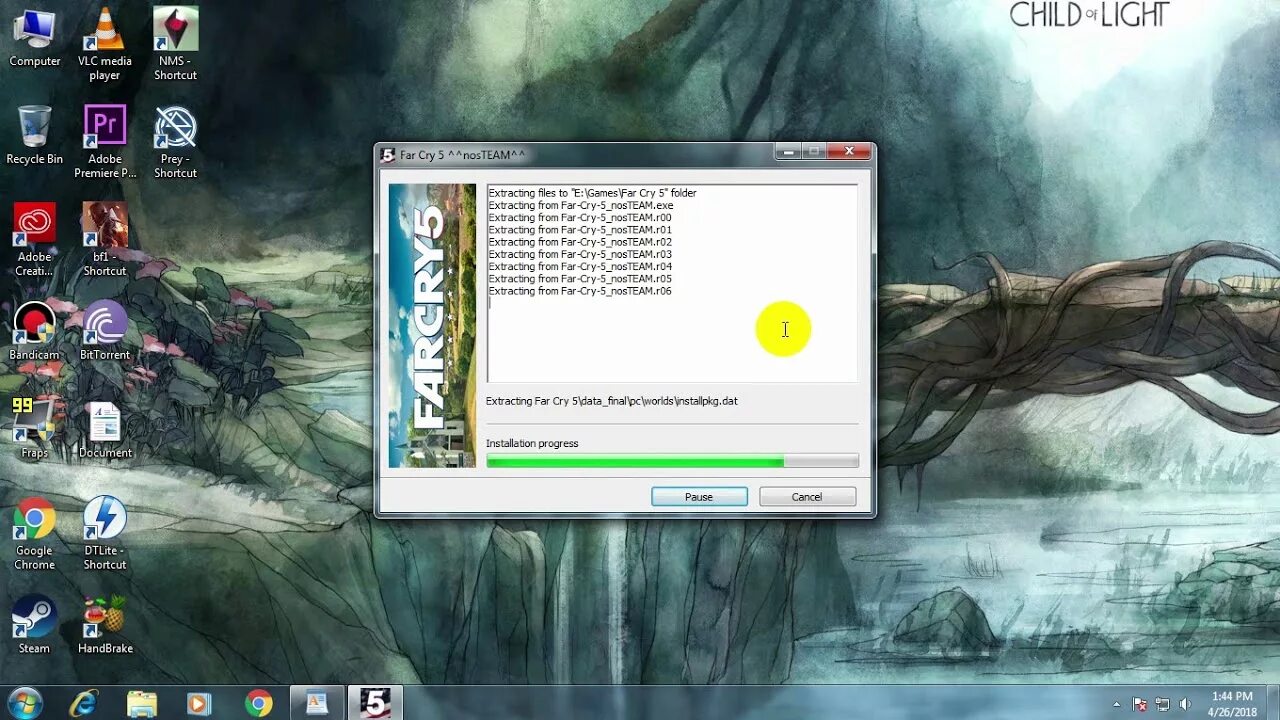Select the NMS - Shortcut icon
The height and width of the screenshot is (720, 1280).
175,44
